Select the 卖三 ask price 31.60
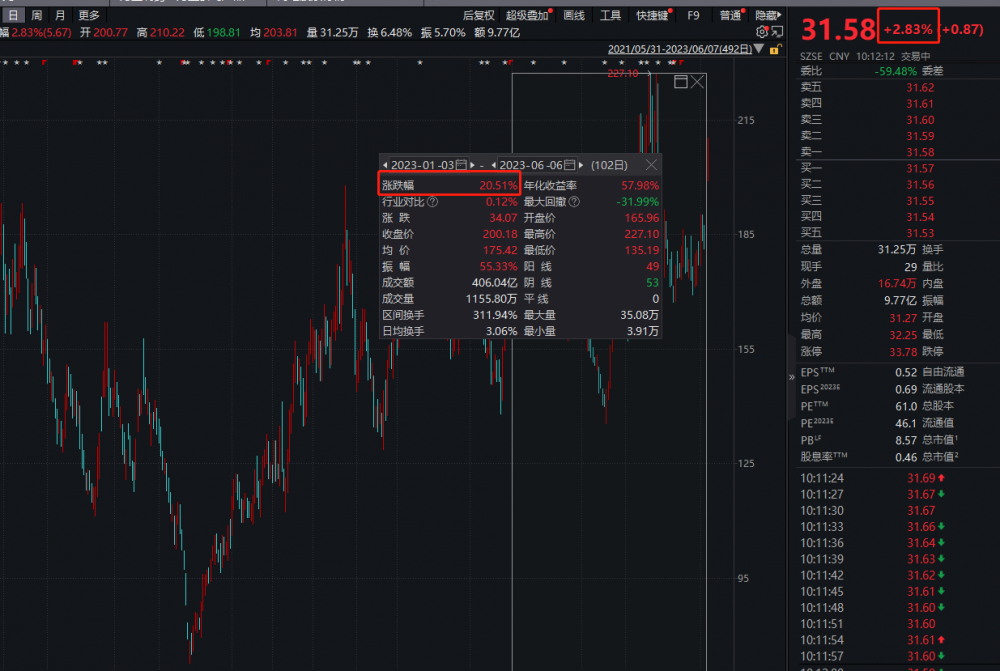Image resolution: width=1000 pixels, height=671 pixels. pos(920,120)
